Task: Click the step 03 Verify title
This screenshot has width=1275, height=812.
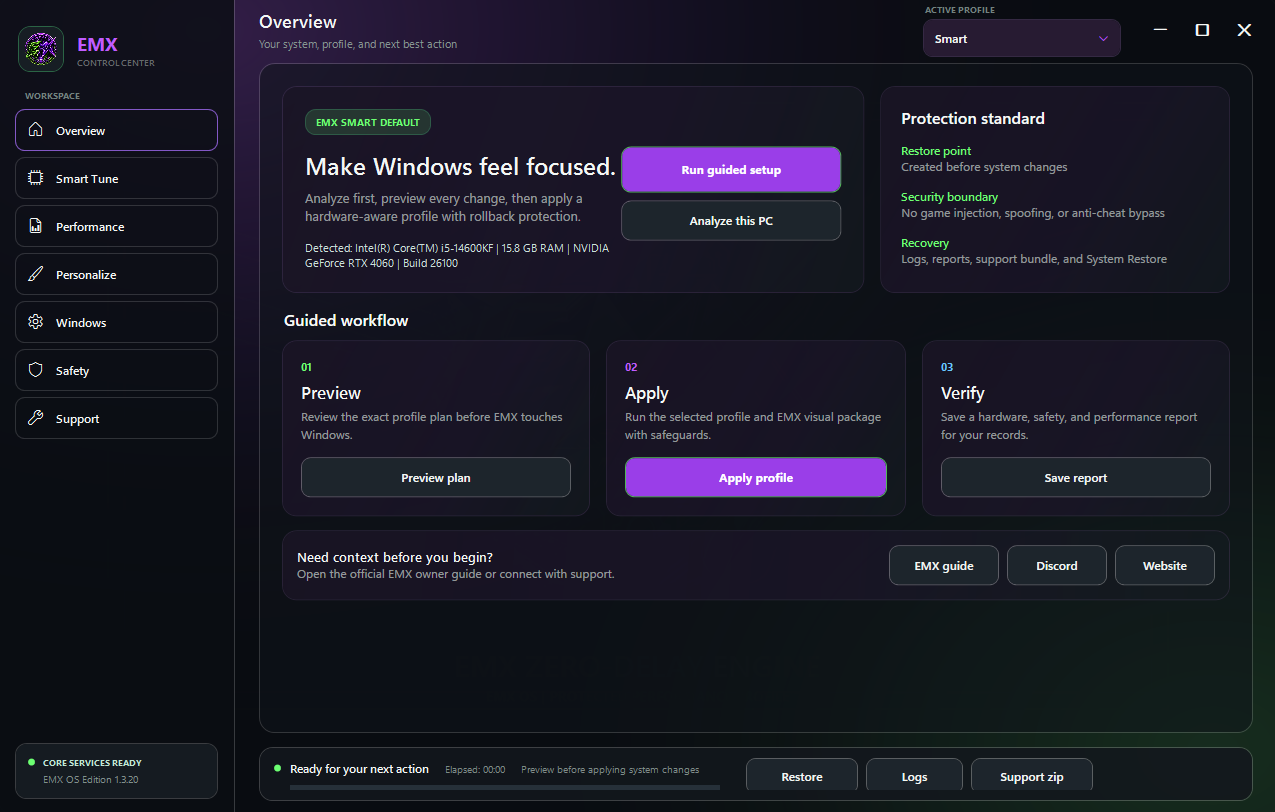Action: click(x=963, y=393)
